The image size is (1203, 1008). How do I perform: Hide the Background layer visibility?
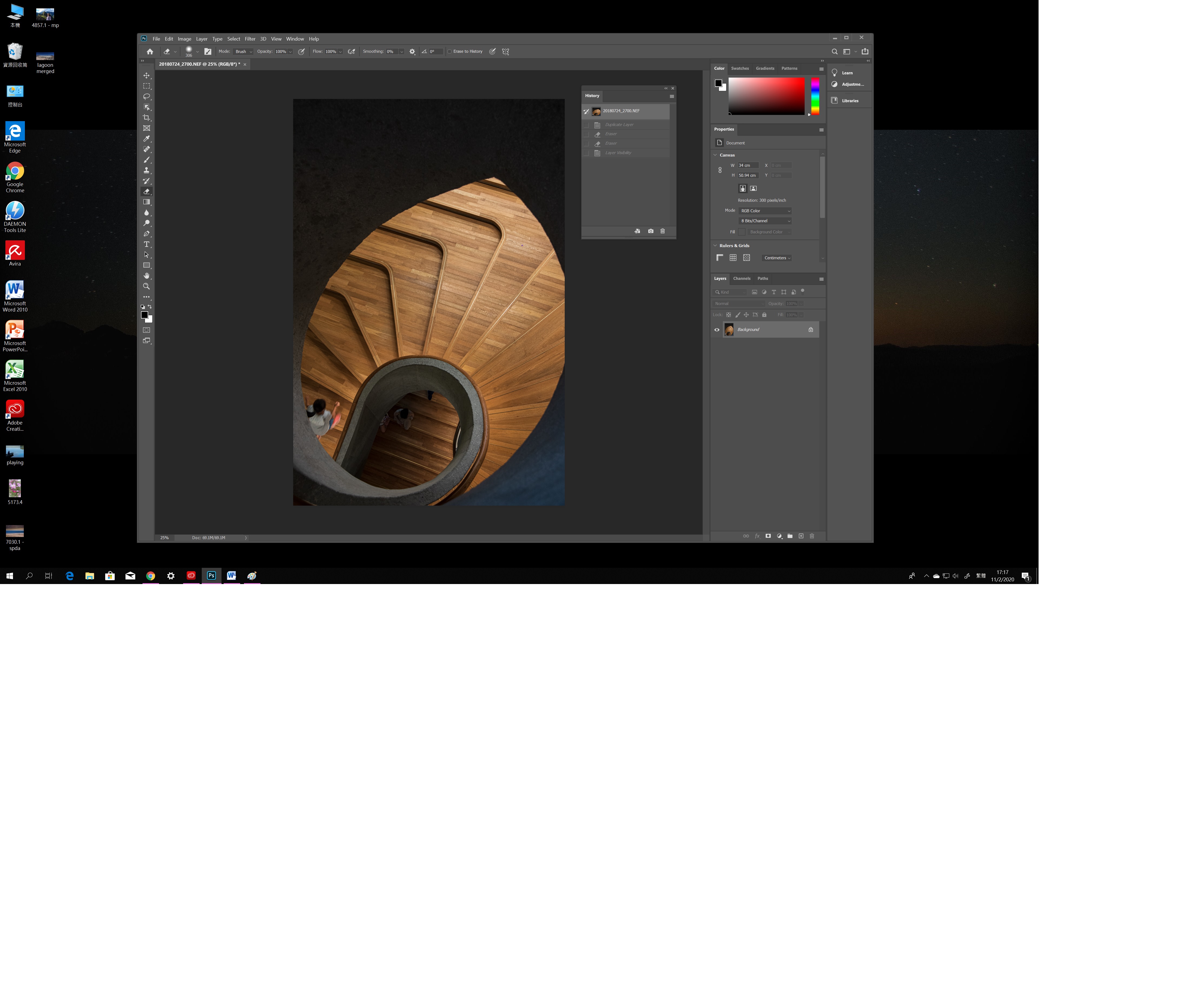[x=716, y=329]
